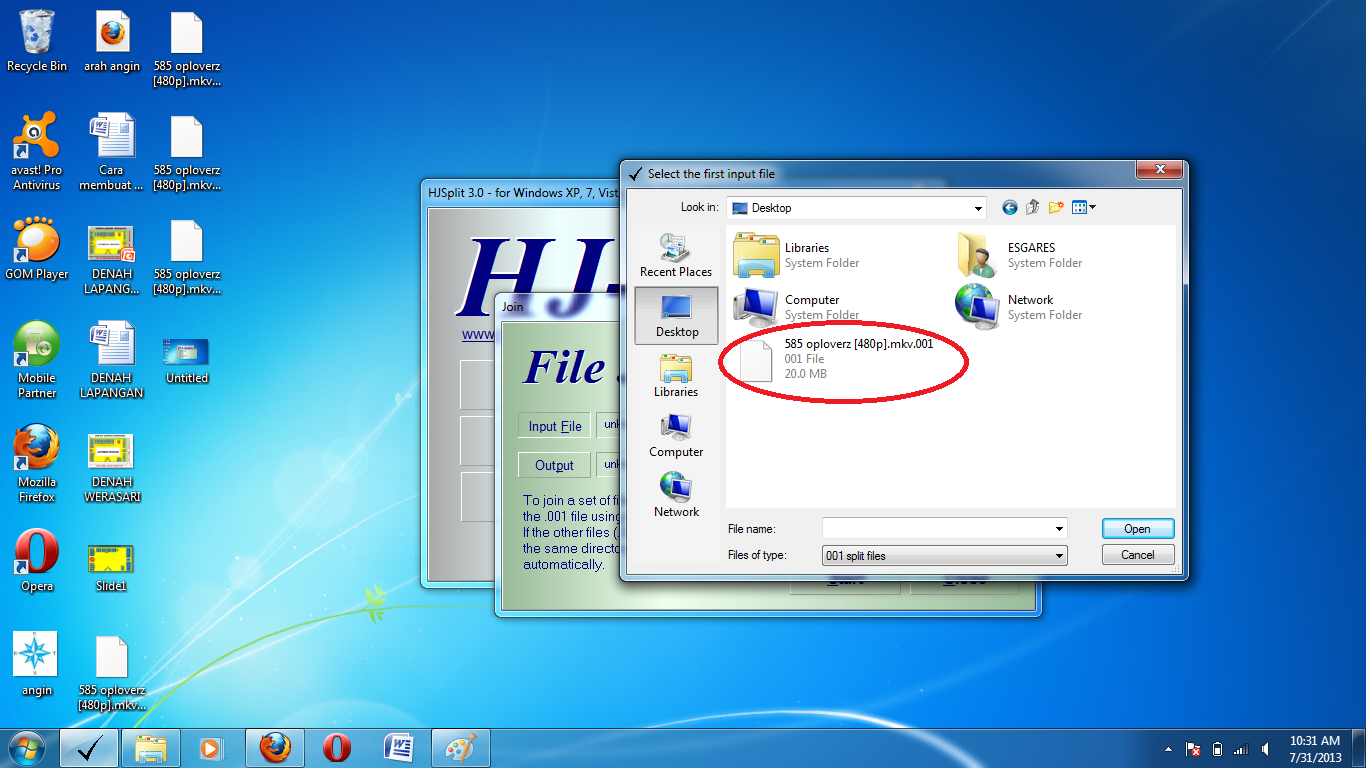The height and width of the screenshot is (768, 1366).
Task: Select Network in the dialog sidebar
Action: [x=676, y=496]
